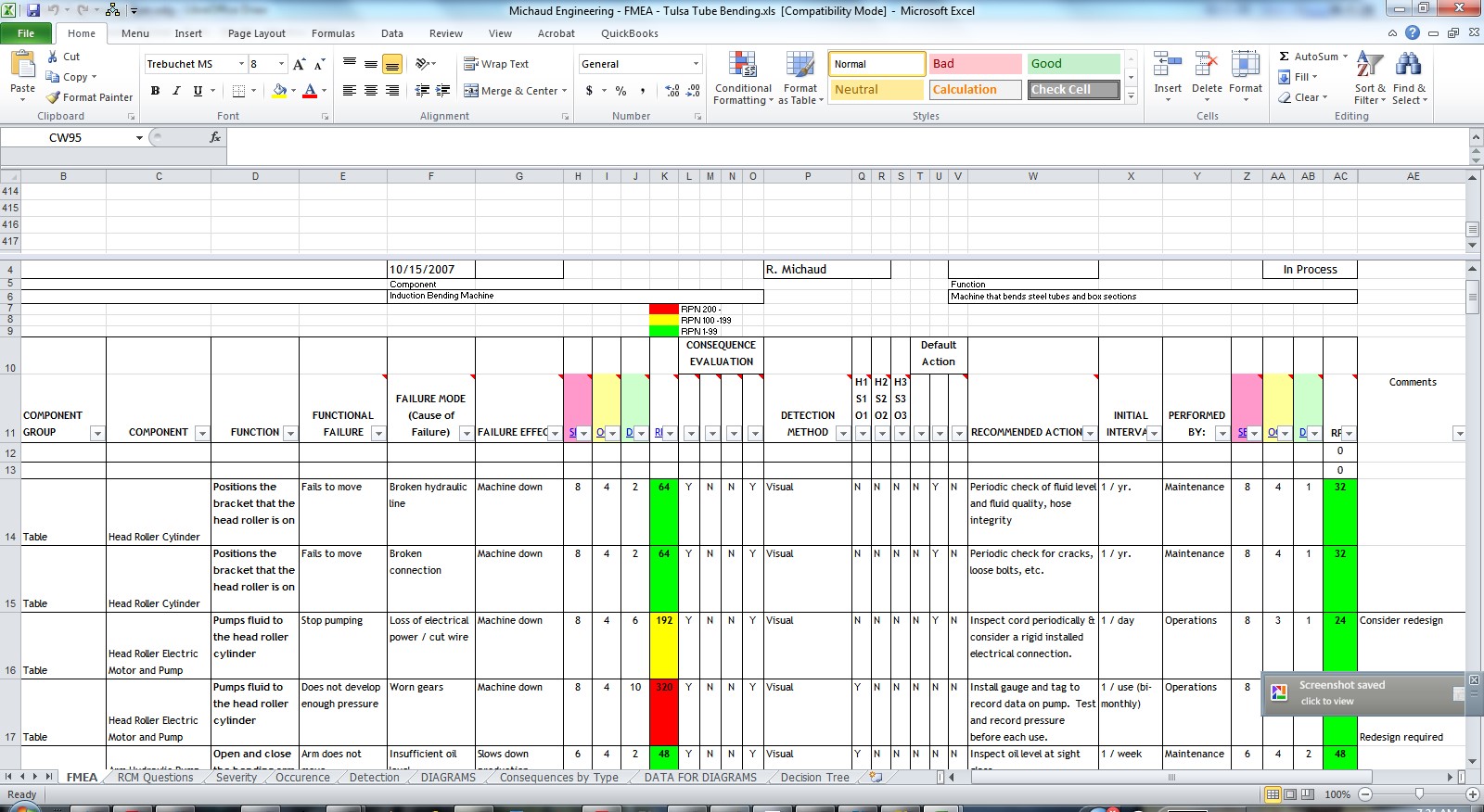This screenshot has width=1484, height=812.
Task: Toggle Italic formatting
Action: (x=176, y=91)
